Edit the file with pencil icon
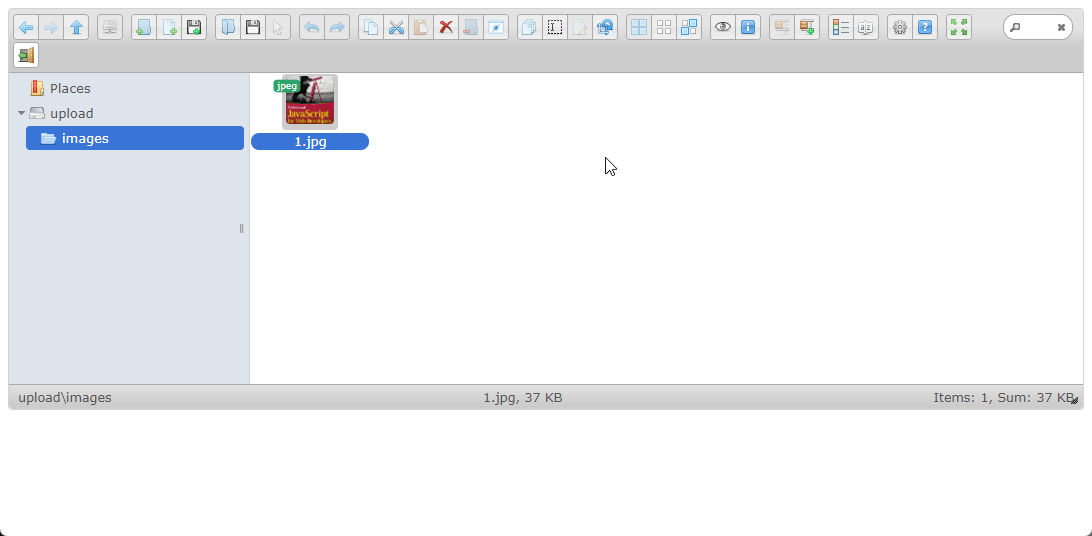Image resolution: width=1092 pixels, height=536 pixels. click(580, 27)
